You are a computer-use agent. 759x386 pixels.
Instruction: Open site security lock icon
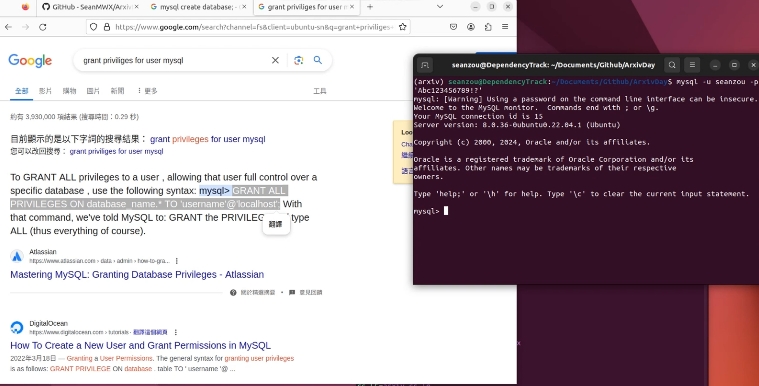pos(107,27)
